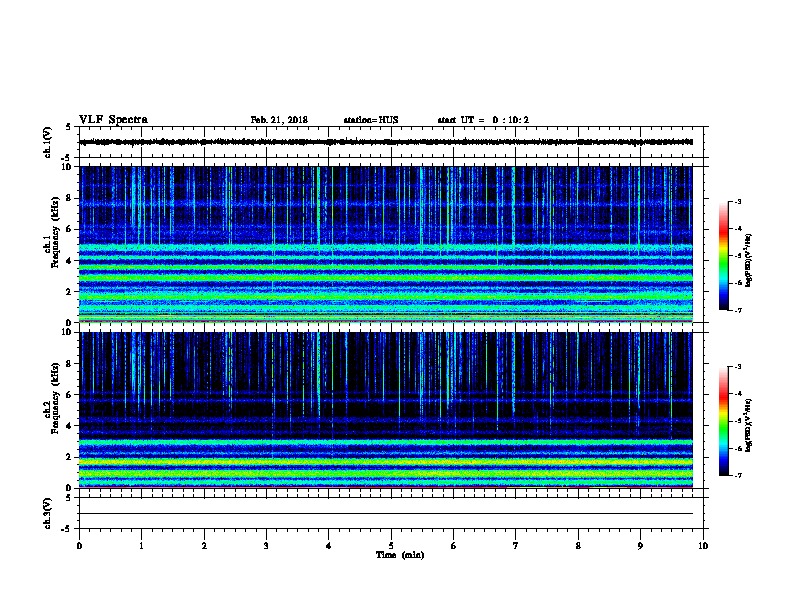Click the ch.1 Frequency (kHz) axis label
Image resolution: width=792 pixels, height=612 pixels.
[51, 232]
